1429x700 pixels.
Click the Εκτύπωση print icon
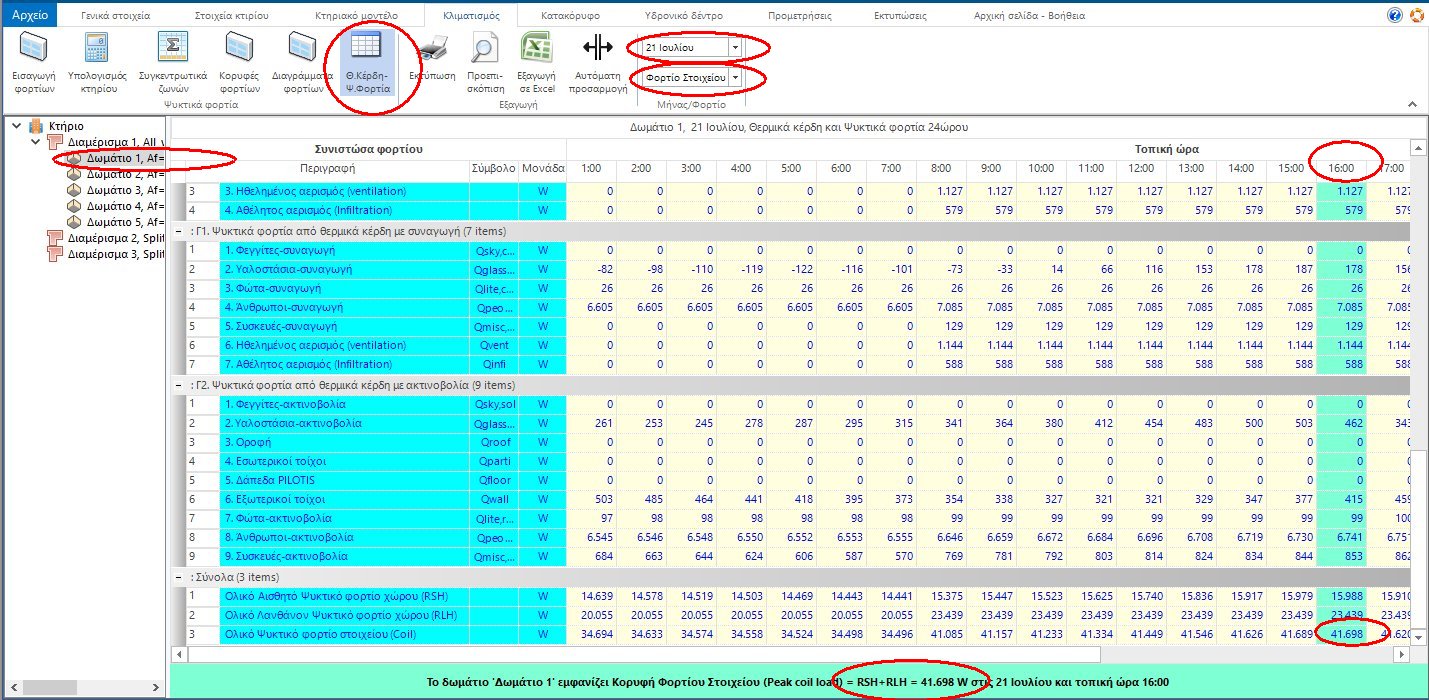click(433, 60)
